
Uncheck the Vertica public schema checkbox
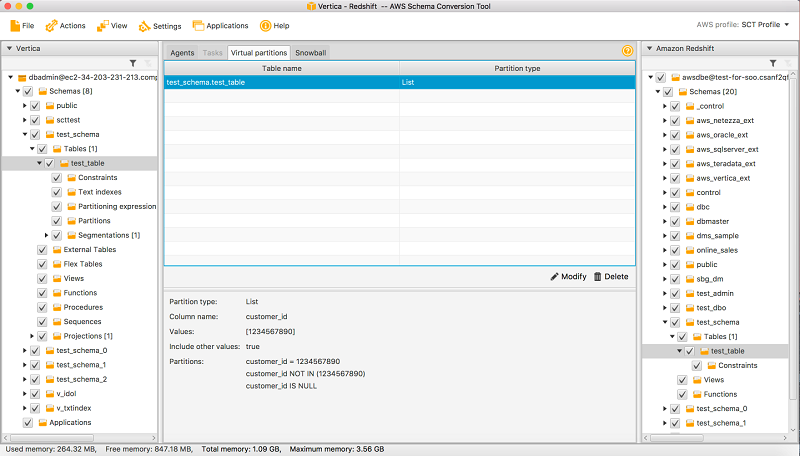pyautogui.click(x=35, y=106)
